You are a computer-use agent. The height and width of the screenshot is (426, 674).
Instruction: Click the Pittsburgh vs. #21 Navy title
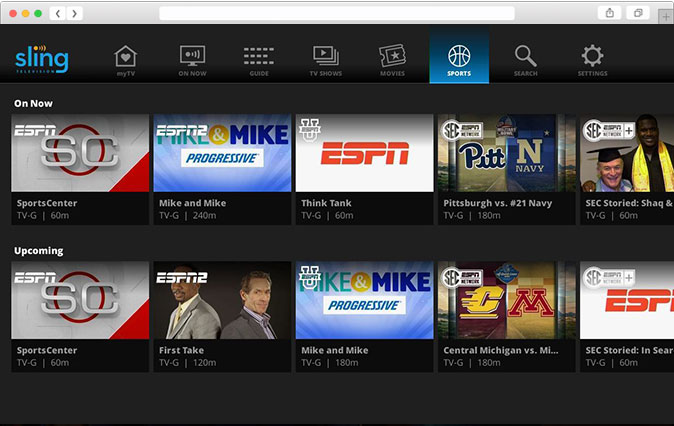[x=497, y=203]
